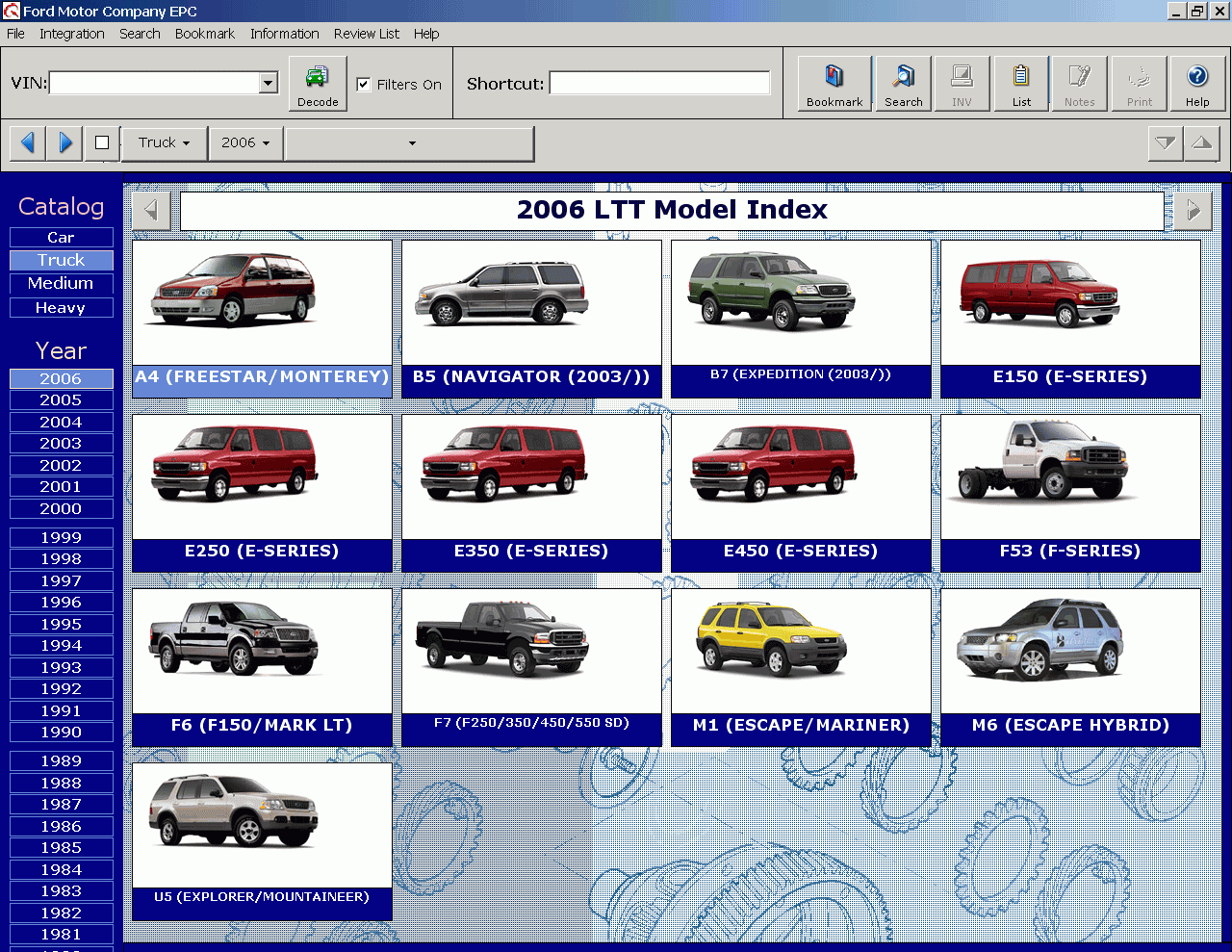The image size is (1232, 952).
Task: Open F53 F-Series chassis thumbnail
Action: [x=1070, y=493]
